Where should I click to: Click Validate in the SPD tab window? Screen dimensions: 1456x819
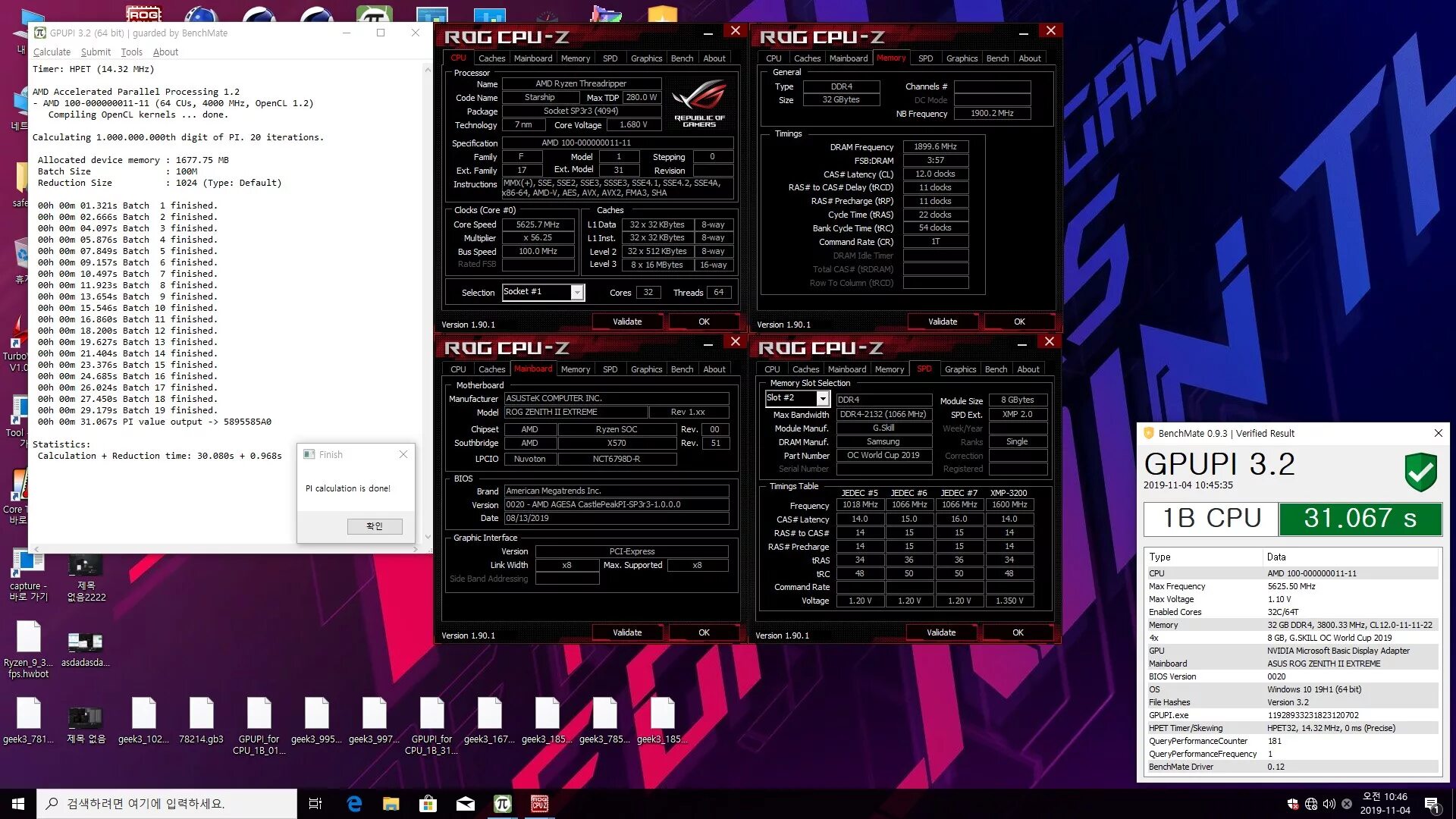[x=941, y=632]
